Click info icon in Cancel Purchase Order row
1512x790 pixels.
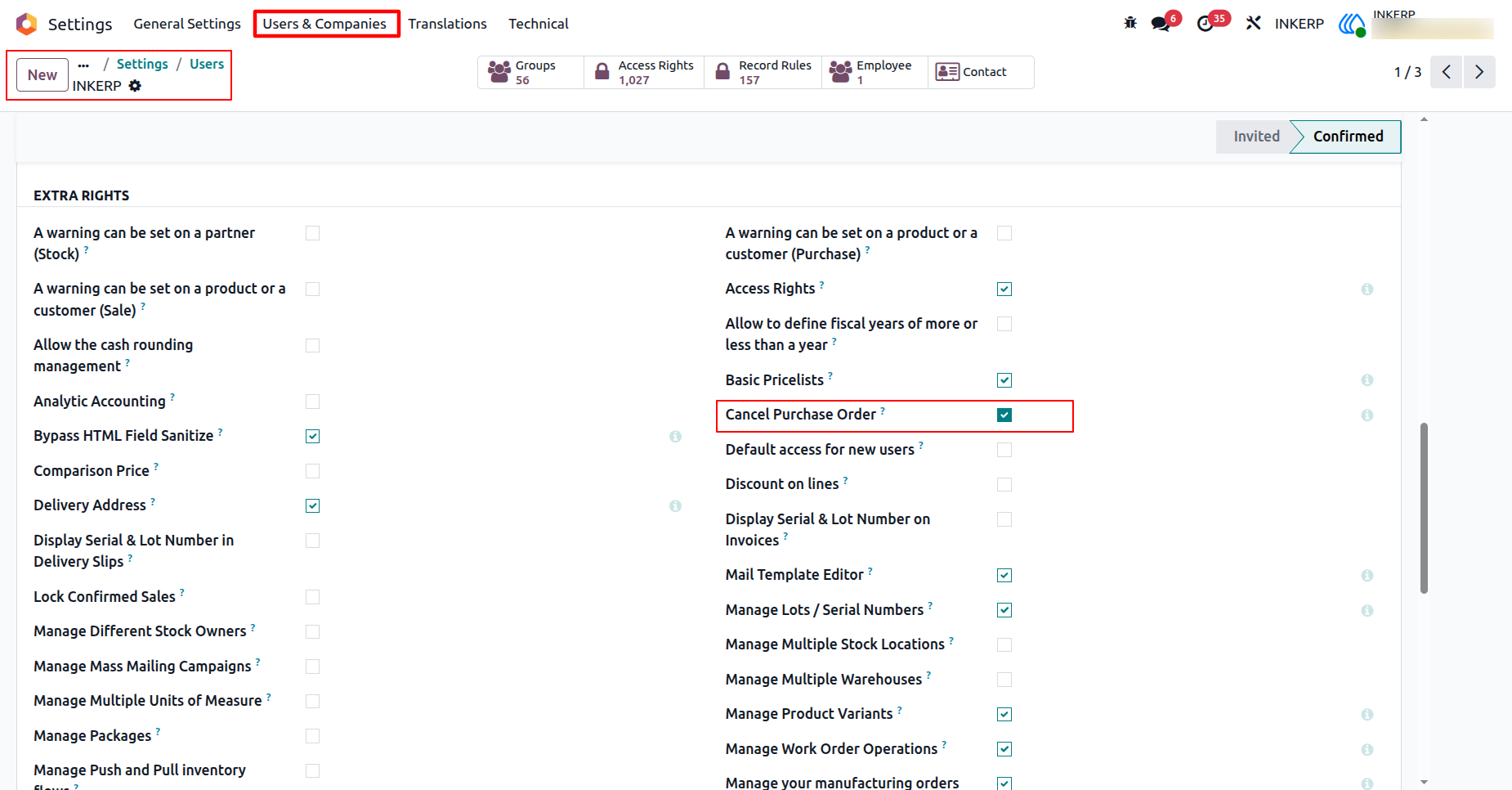(1367, 415)
